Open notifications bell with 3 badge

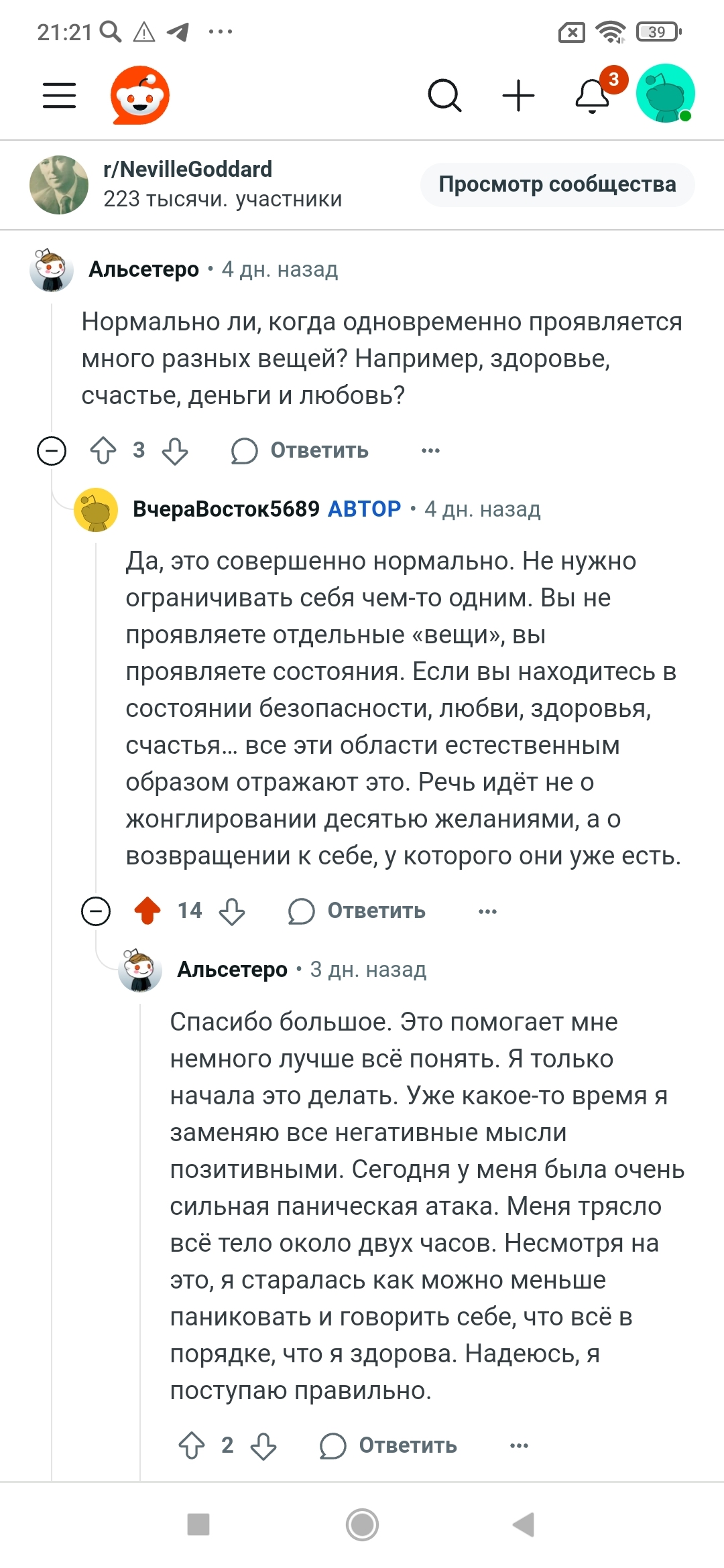coord(594,95)
